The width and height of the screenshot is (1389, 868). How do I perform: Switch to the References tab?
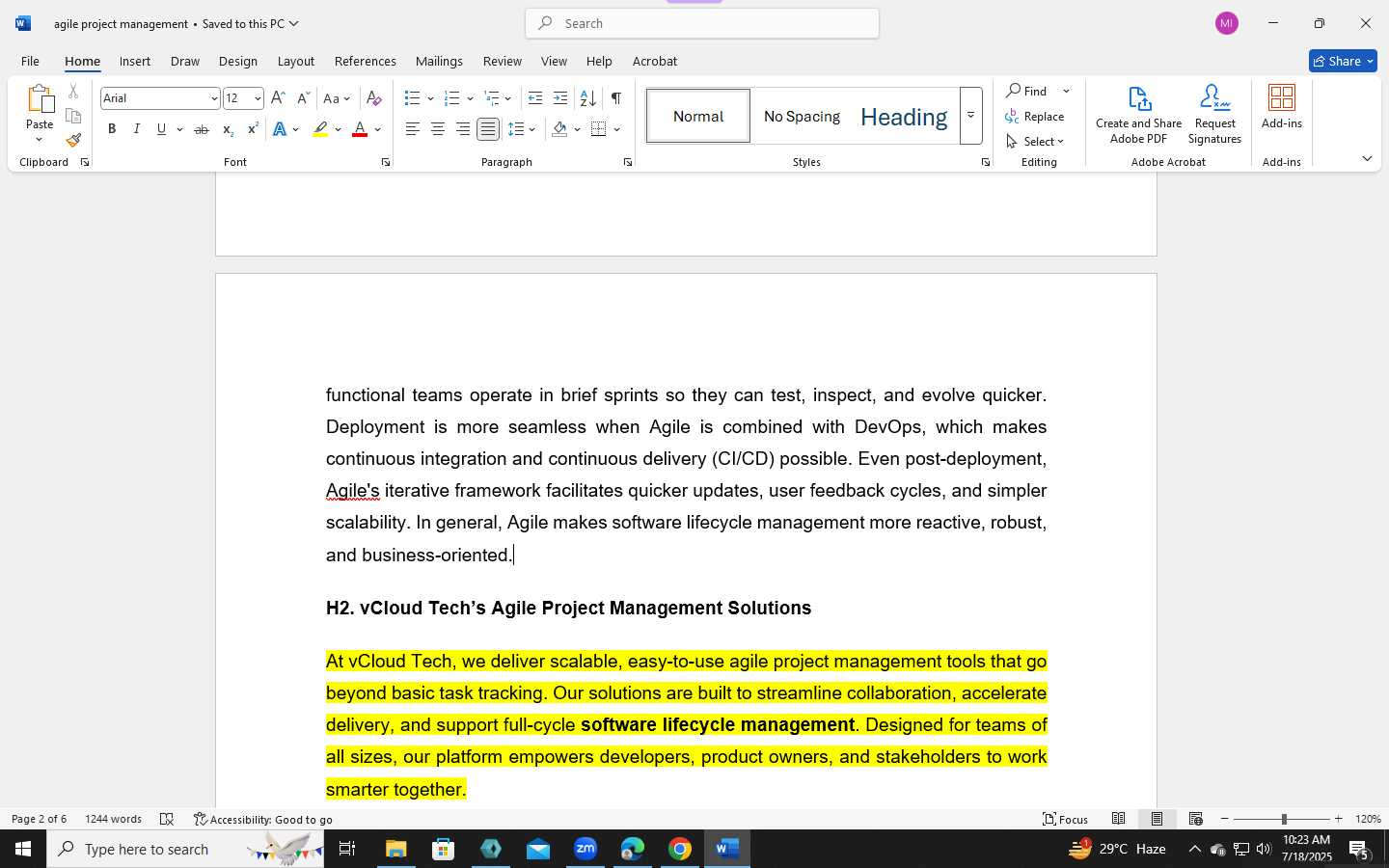click(x=365, y=61)
